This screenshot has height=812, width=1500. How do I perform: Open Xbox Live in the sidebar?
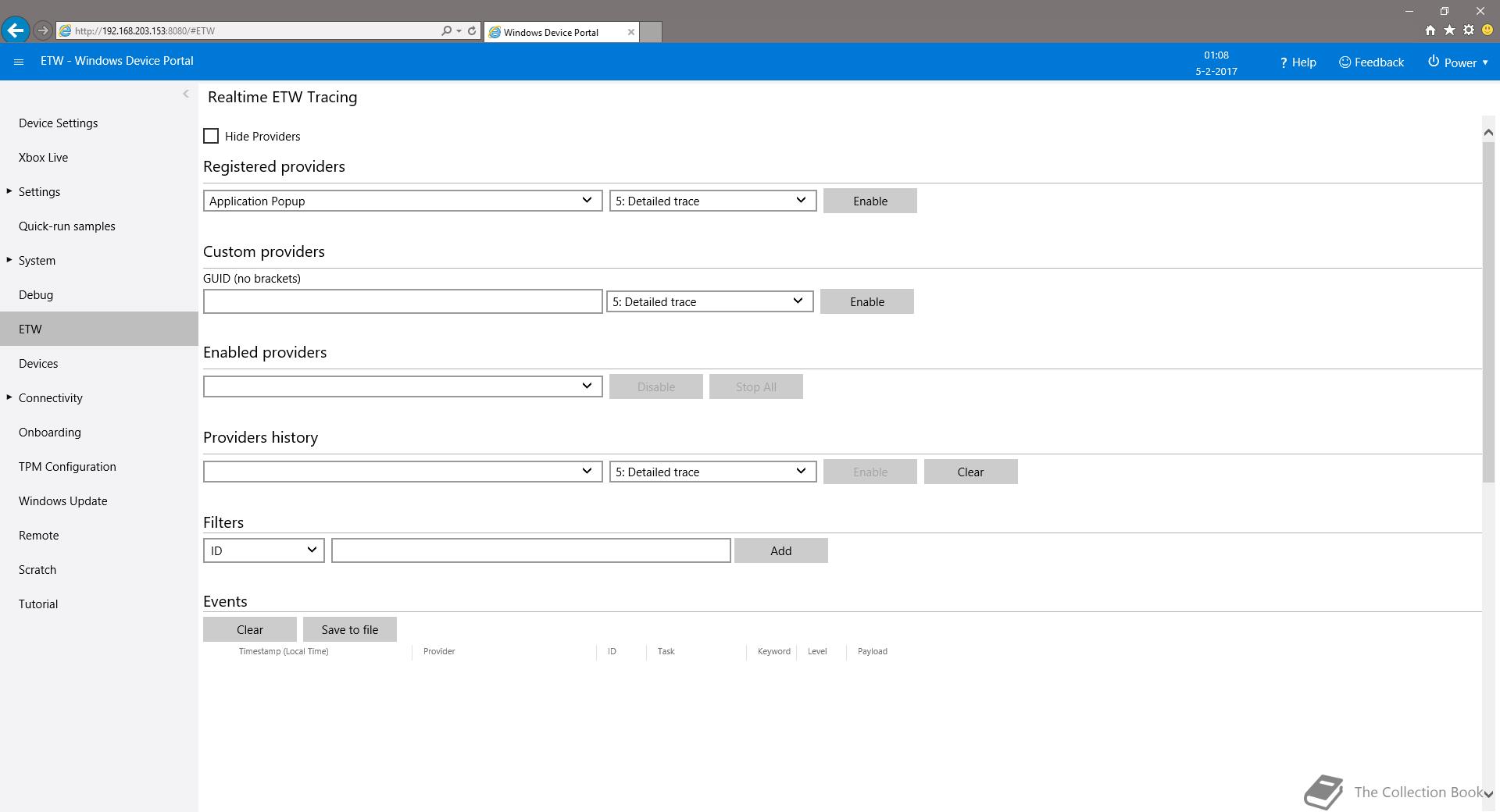pyautogui.click(x=99, y=158)
